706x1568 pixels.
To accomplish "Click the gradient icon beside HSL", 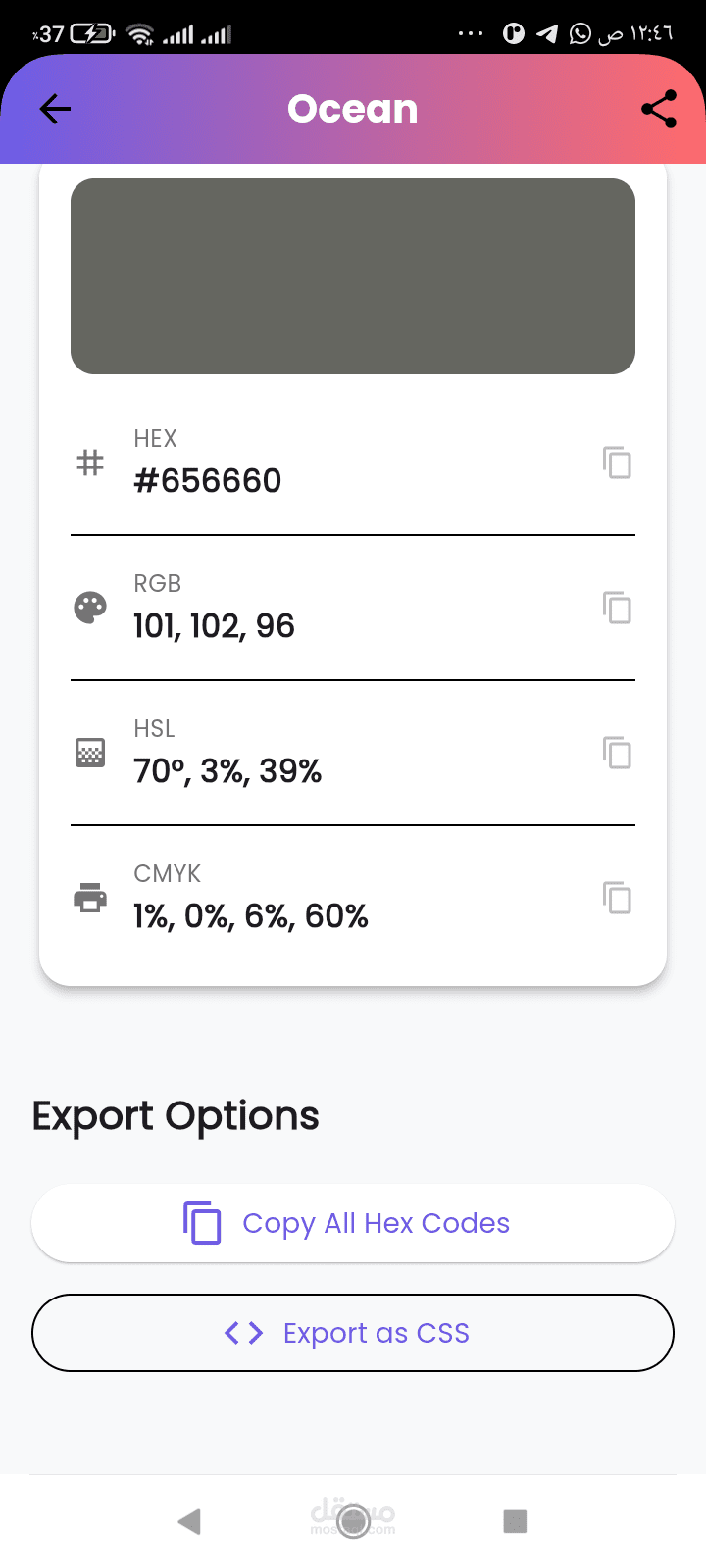I will point(90,753).
